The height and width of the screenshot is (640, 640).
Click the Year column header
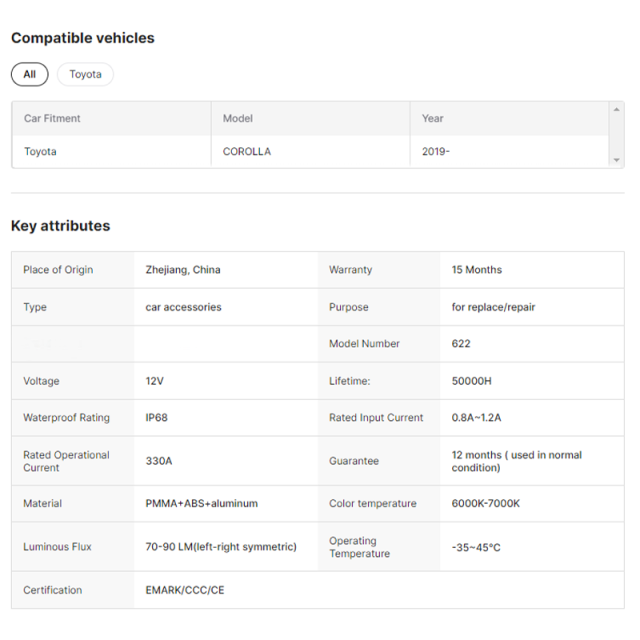tap(432, 118)
